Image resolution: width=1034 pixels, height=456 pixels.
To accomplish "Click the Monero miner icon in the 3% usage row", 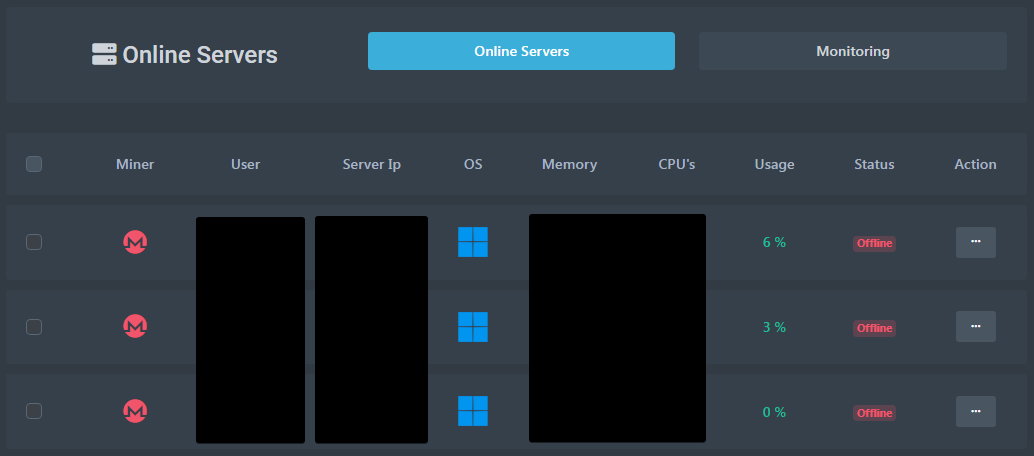I will point(135,326).
